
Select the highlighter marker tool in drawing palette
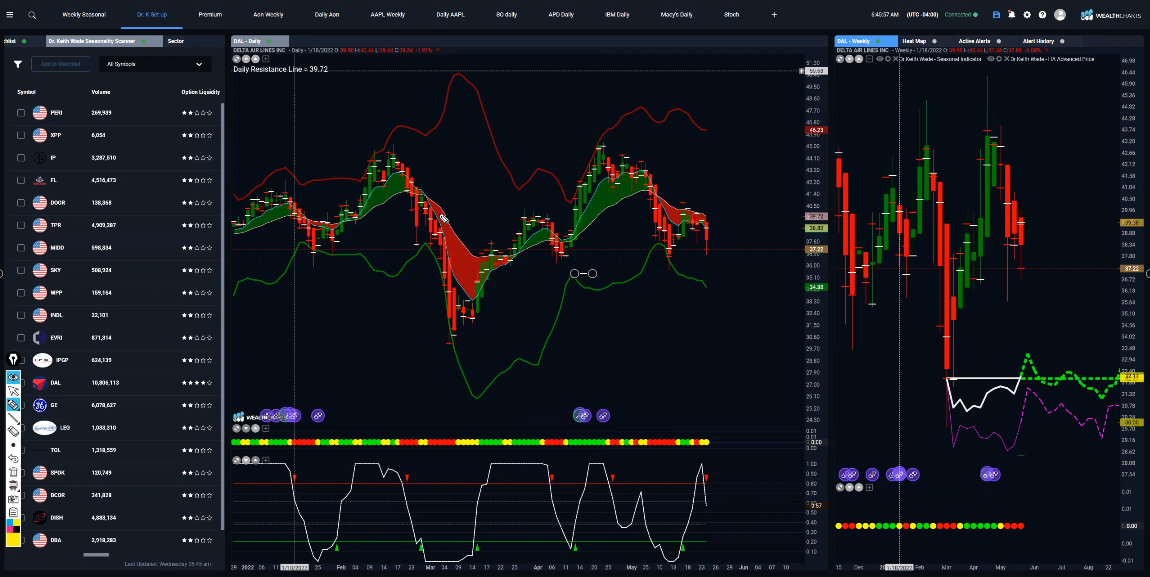click(x=13, y=405)
